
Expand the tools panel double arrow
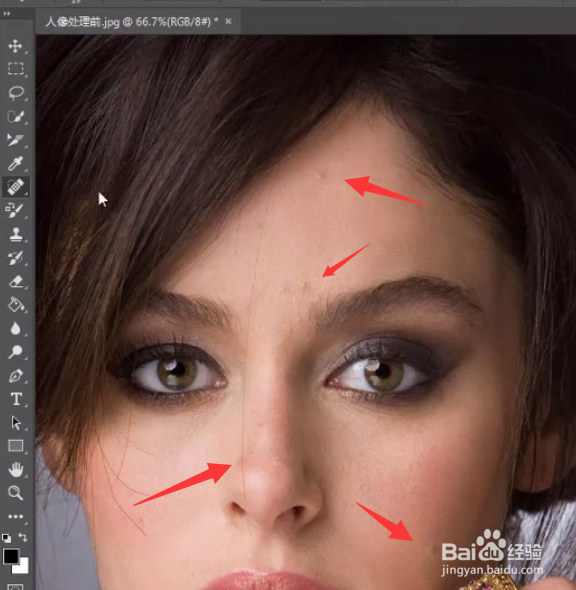coord(7,14)
